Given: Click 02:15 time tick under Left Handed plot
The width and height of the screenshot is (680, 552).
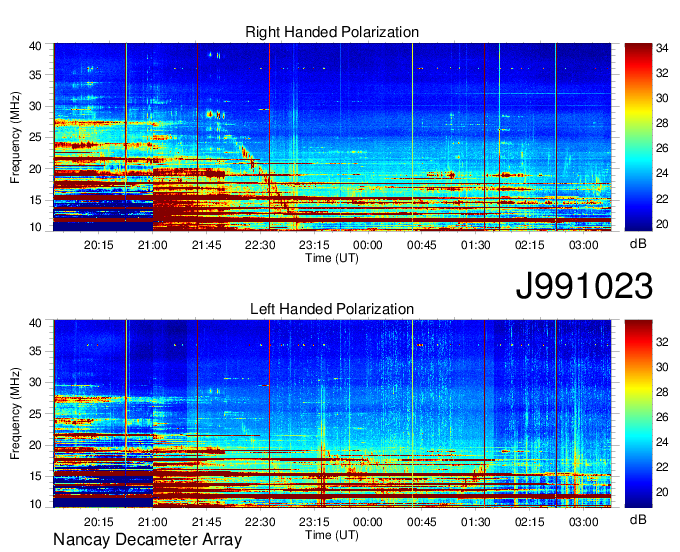Looking at the screenshot, I should [x=530, y=522].
